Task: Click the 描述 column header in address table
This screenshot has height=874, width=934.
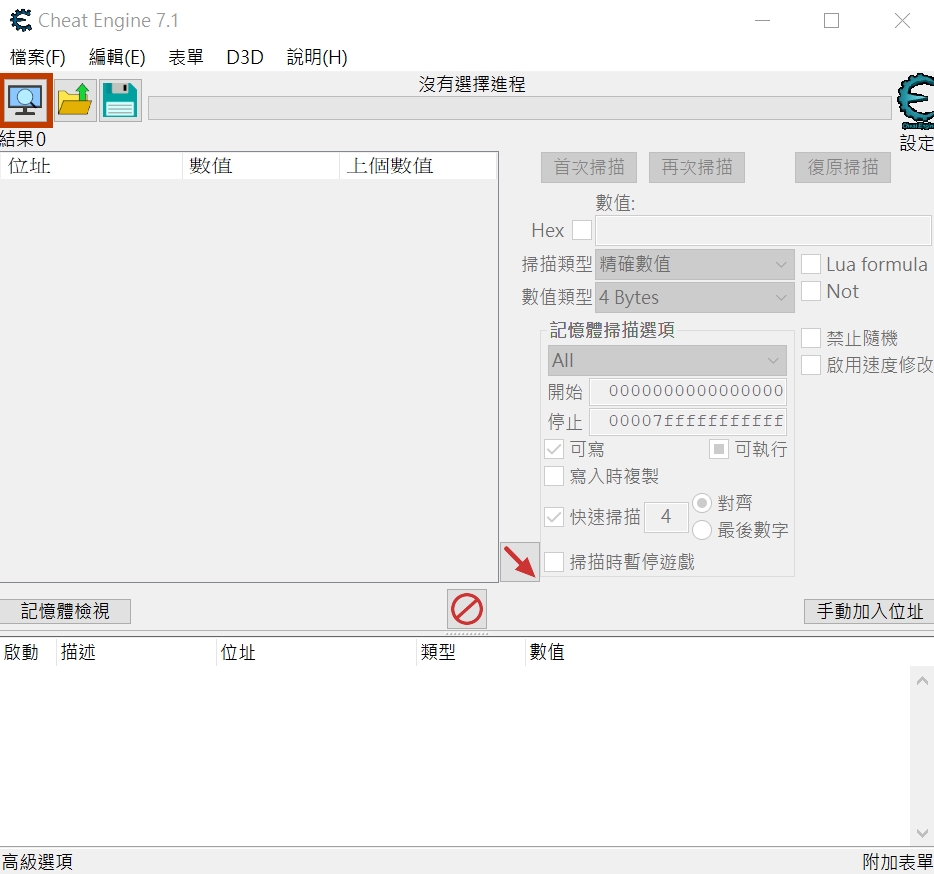Action: click(136, 652)
